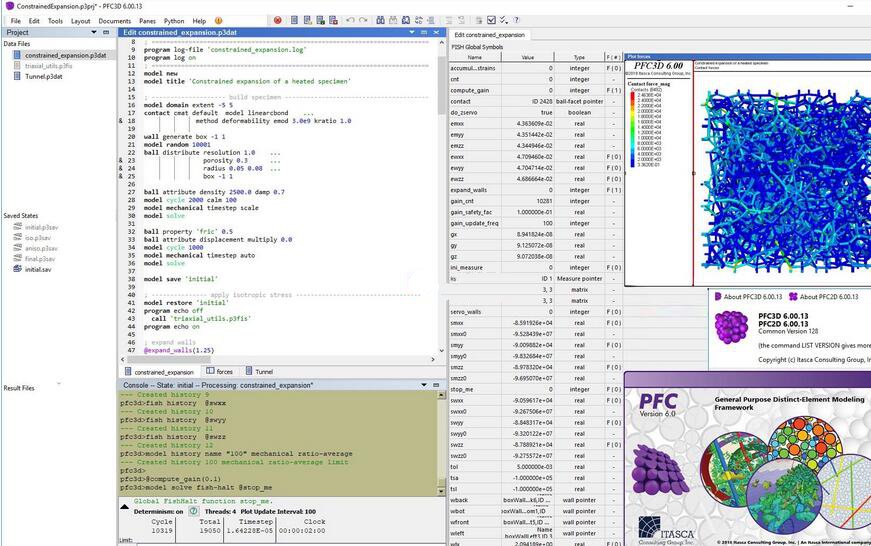This screenshot has height=546, width=871.
Task: Open the Python menu
Action: tap(174, 20)
